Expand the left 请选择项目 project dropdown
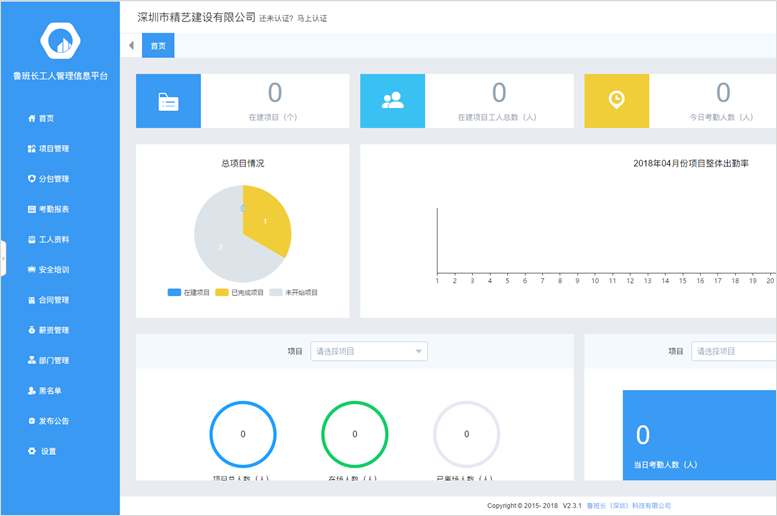Image resolution: width=777 pixels, height=516 pixels. (369, 351)
